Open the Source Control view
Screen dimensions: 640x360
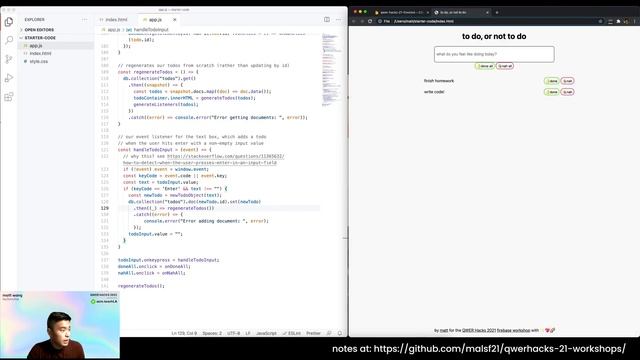pyautogui.click(x=9, y=59)
